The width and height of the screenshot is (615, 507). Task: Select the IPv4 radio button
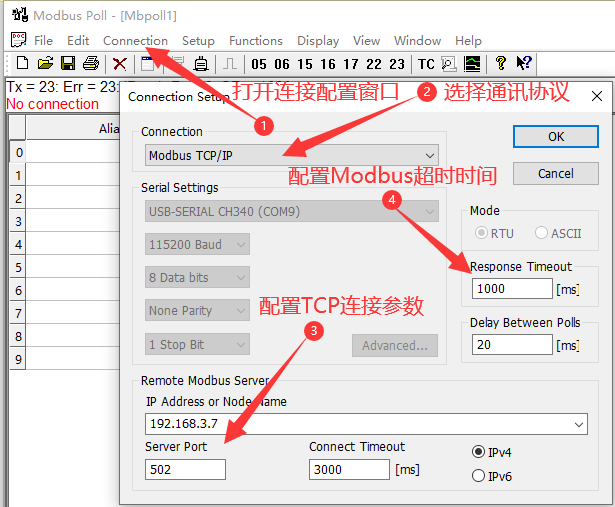(x=478, y=452)
